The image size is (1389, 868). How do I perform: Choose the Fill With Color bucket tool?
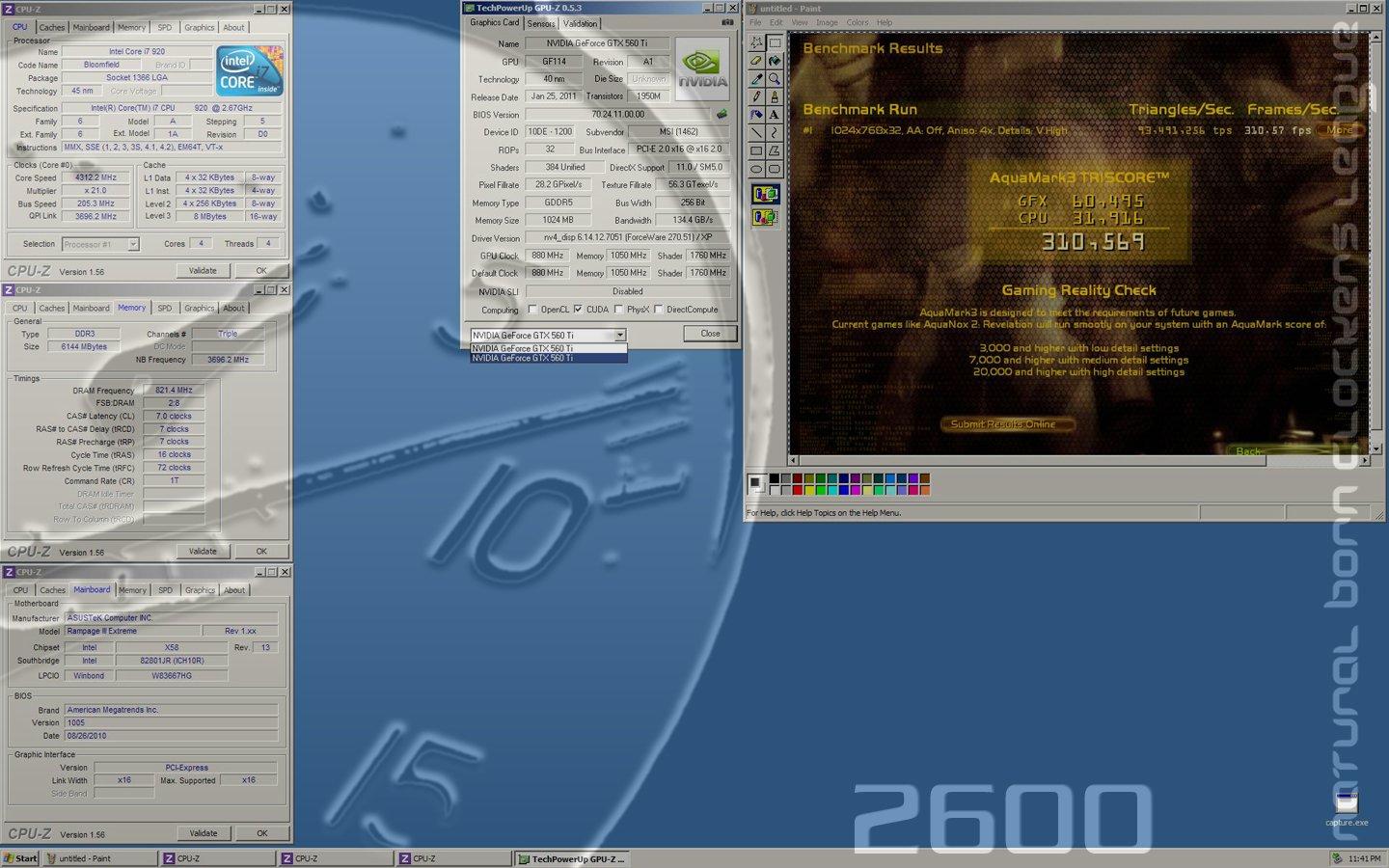coord(775,61)
